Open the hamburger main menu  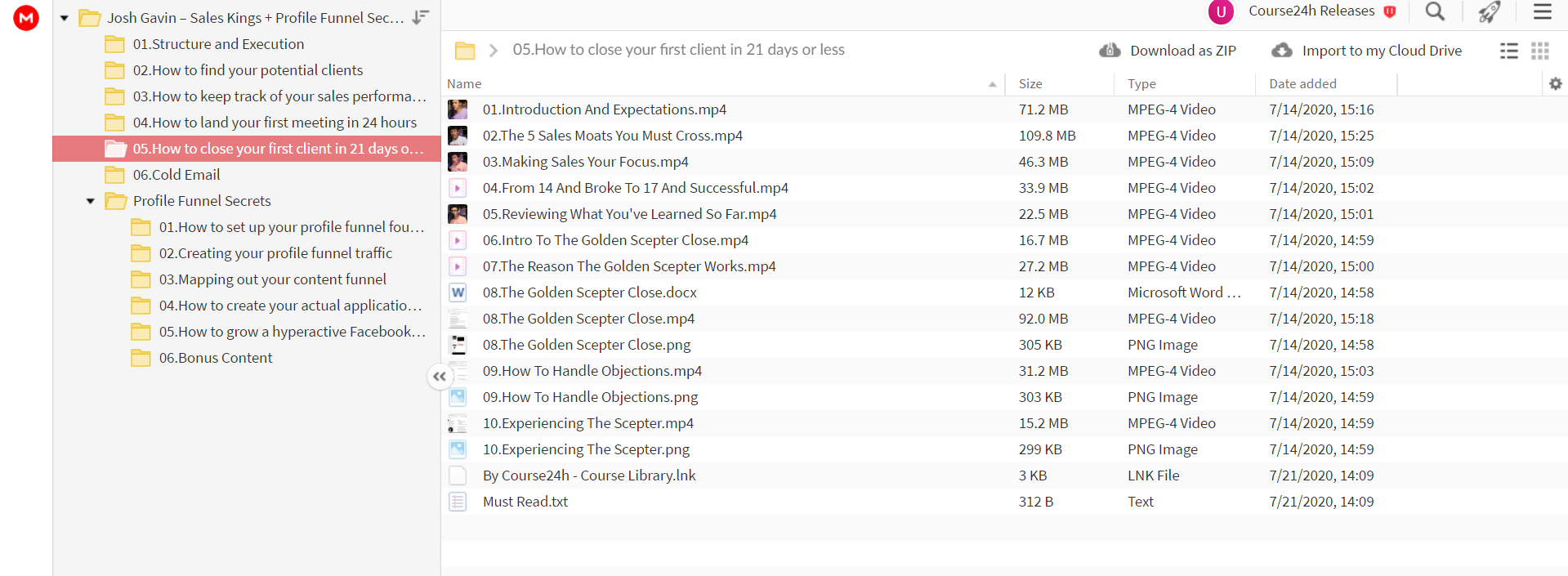(x=1542, y=11)
